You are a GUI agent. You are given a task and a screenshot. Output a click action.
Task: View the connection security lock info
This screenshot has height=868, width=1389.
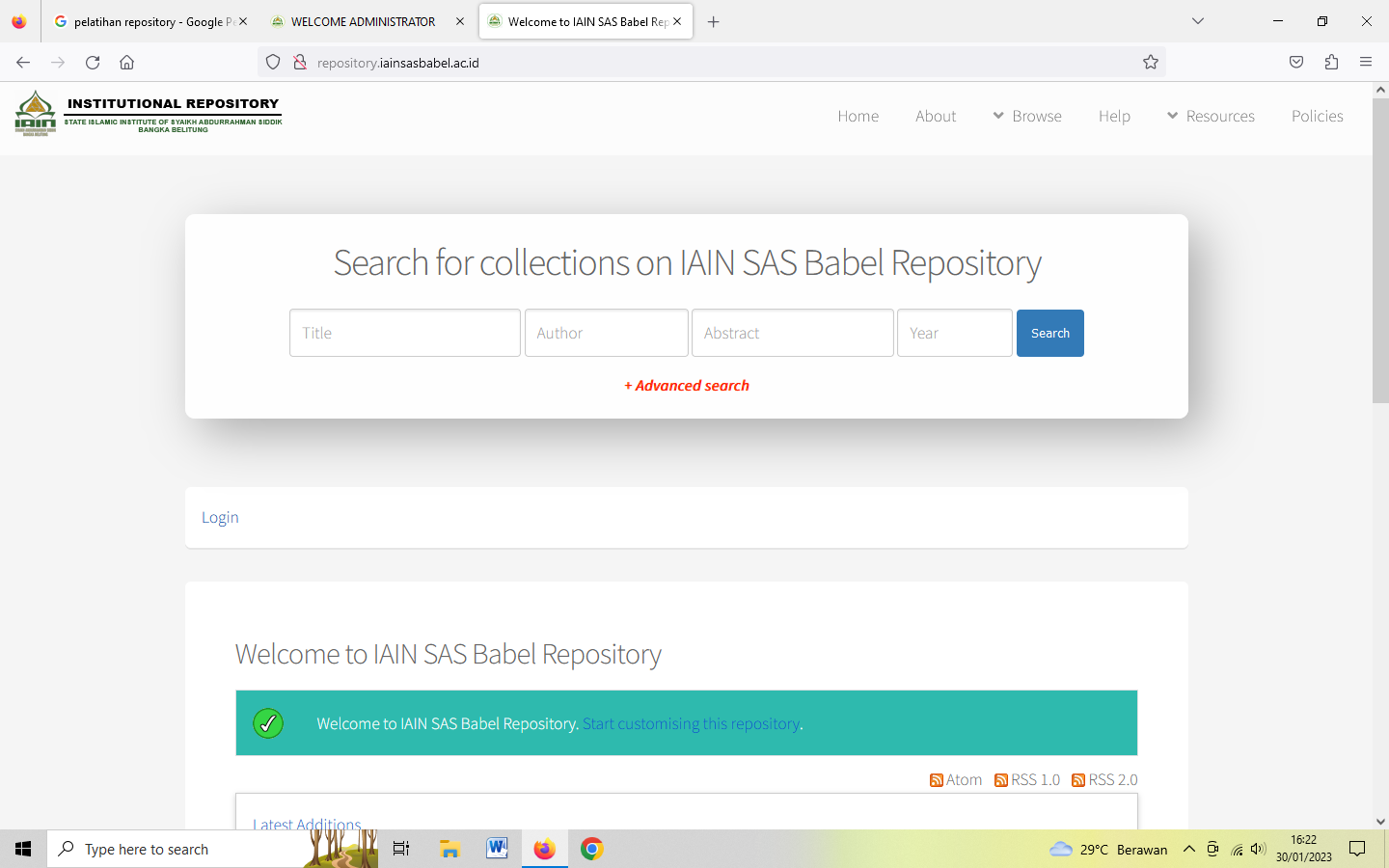pyautogui.click(x=300, y=63)
